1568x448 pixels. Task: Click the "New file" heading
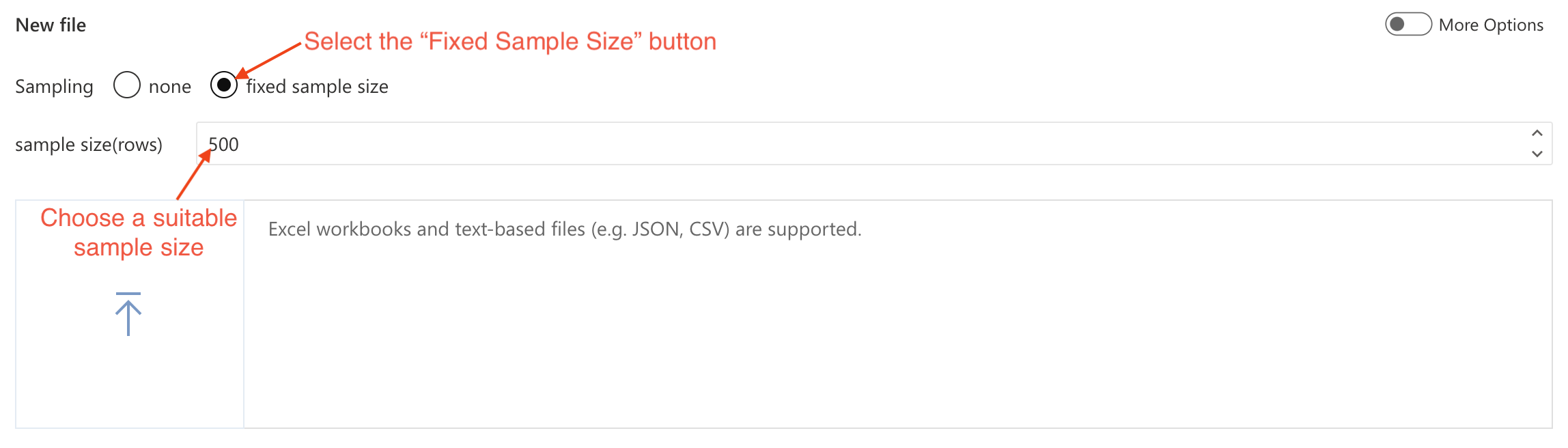coord(51,25)
